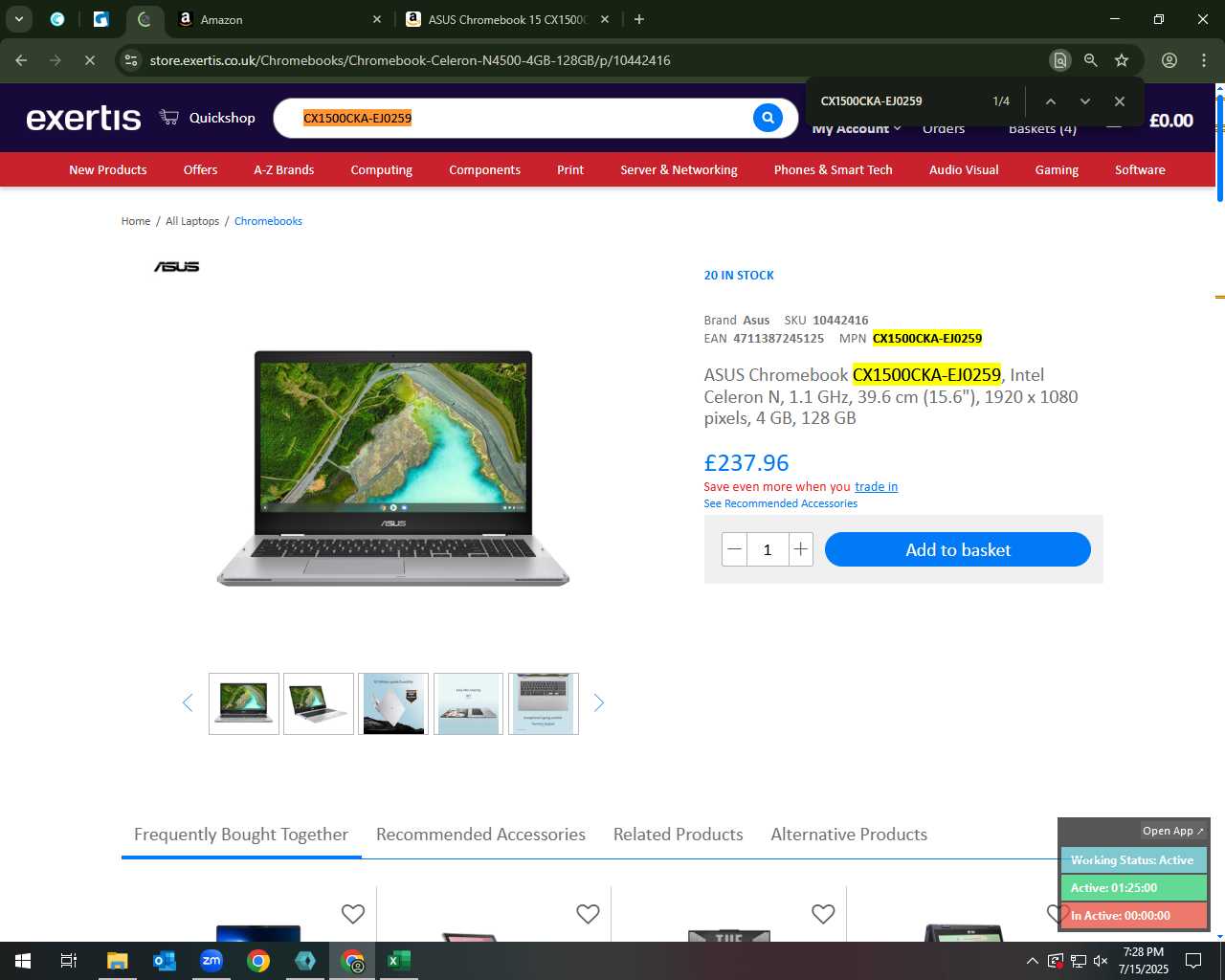Switch to the Amazon browser tab
Image resolution: width=1225 pixels, height=980 pixels.
tap(279, 19)
